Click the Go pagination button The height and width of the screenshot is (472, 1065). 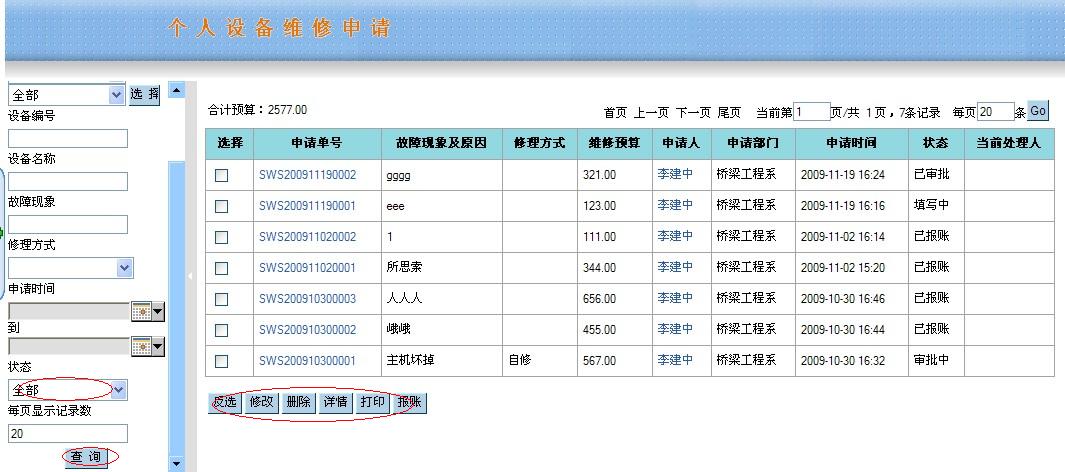point(1037,111)
